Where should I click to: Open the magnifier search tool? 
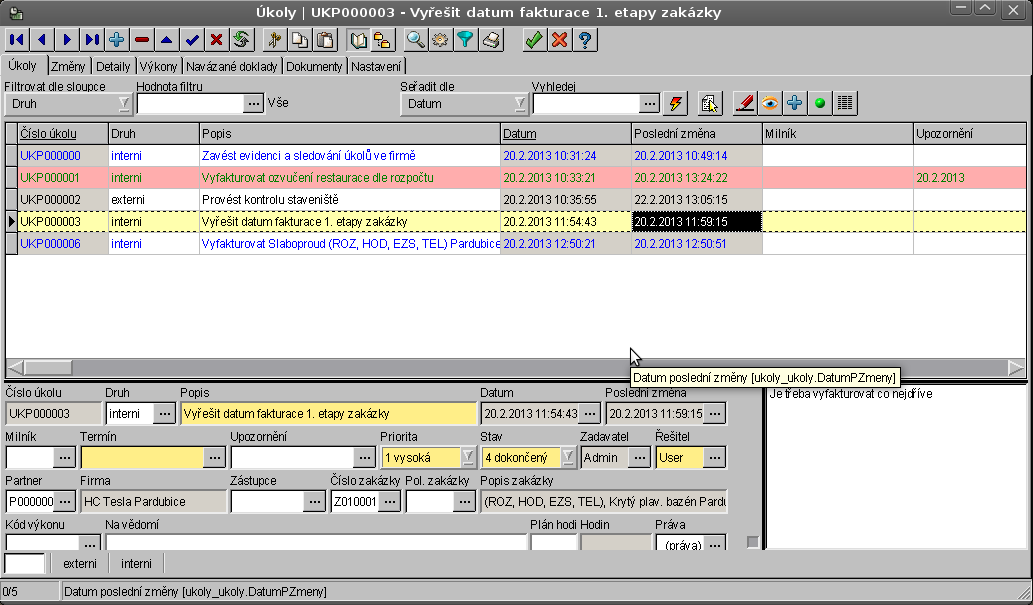coord(415,40)
